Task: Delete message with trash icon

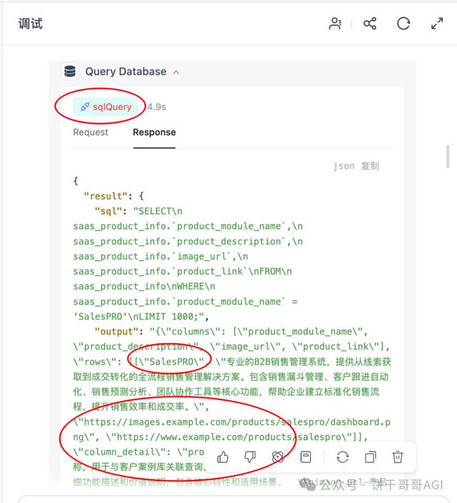Action: coord(397,457)
